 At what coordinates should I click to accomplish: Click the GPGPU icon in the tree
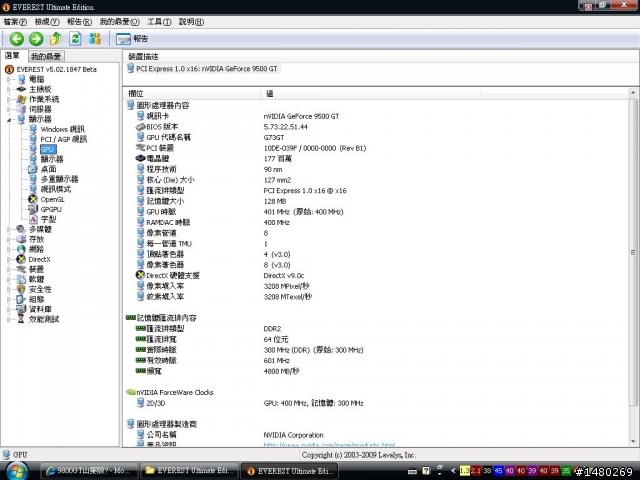pyautogui.click(x=33, y=209)
